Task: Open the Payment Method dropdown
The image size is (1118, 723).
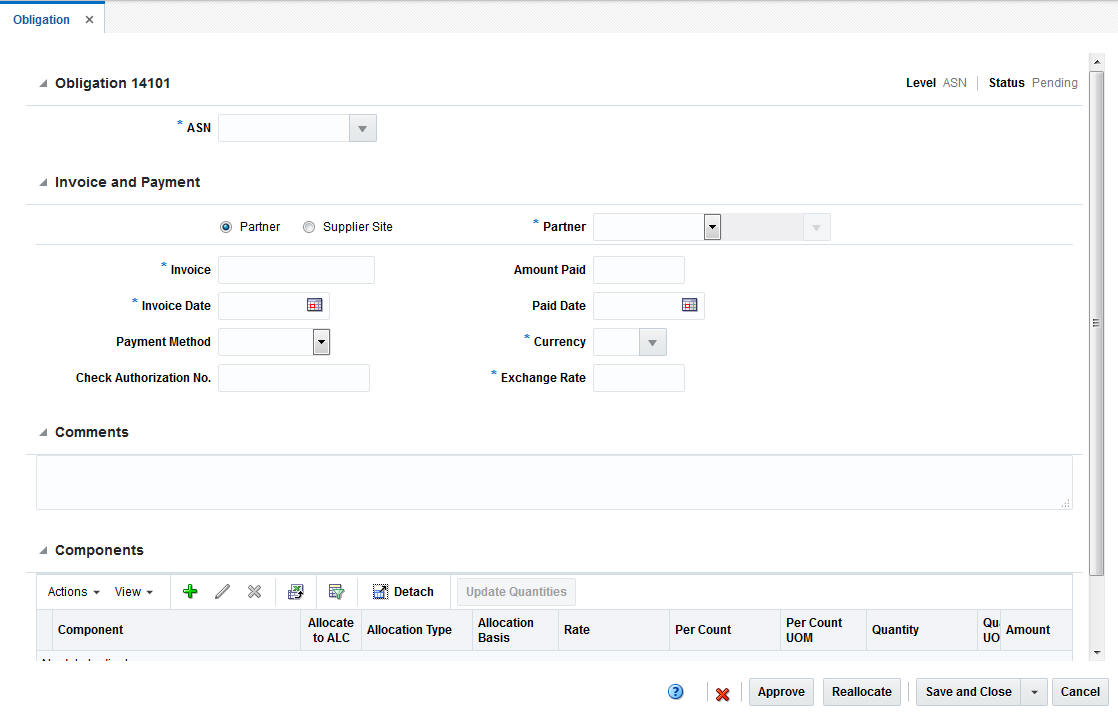Action: click(x=322, y=342)
